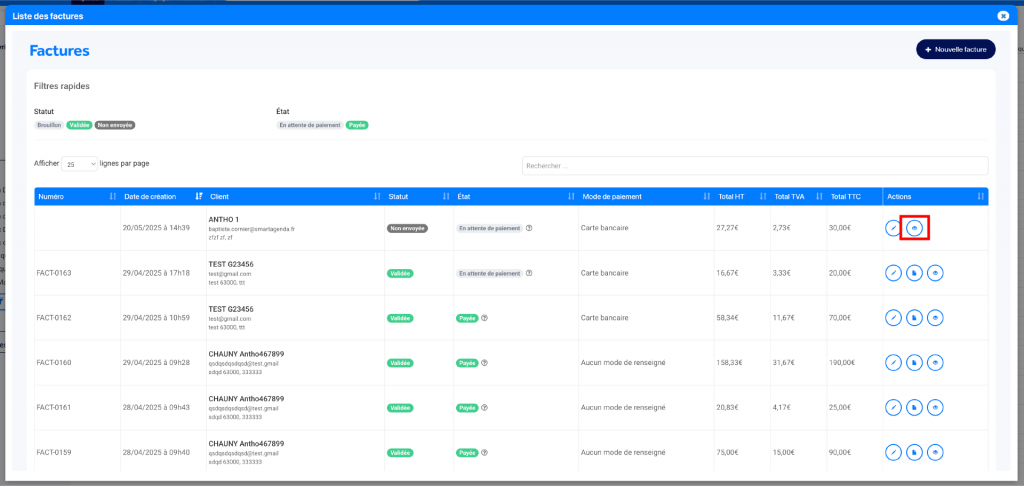Close the Liste des factures dialog

point(1003,16)
